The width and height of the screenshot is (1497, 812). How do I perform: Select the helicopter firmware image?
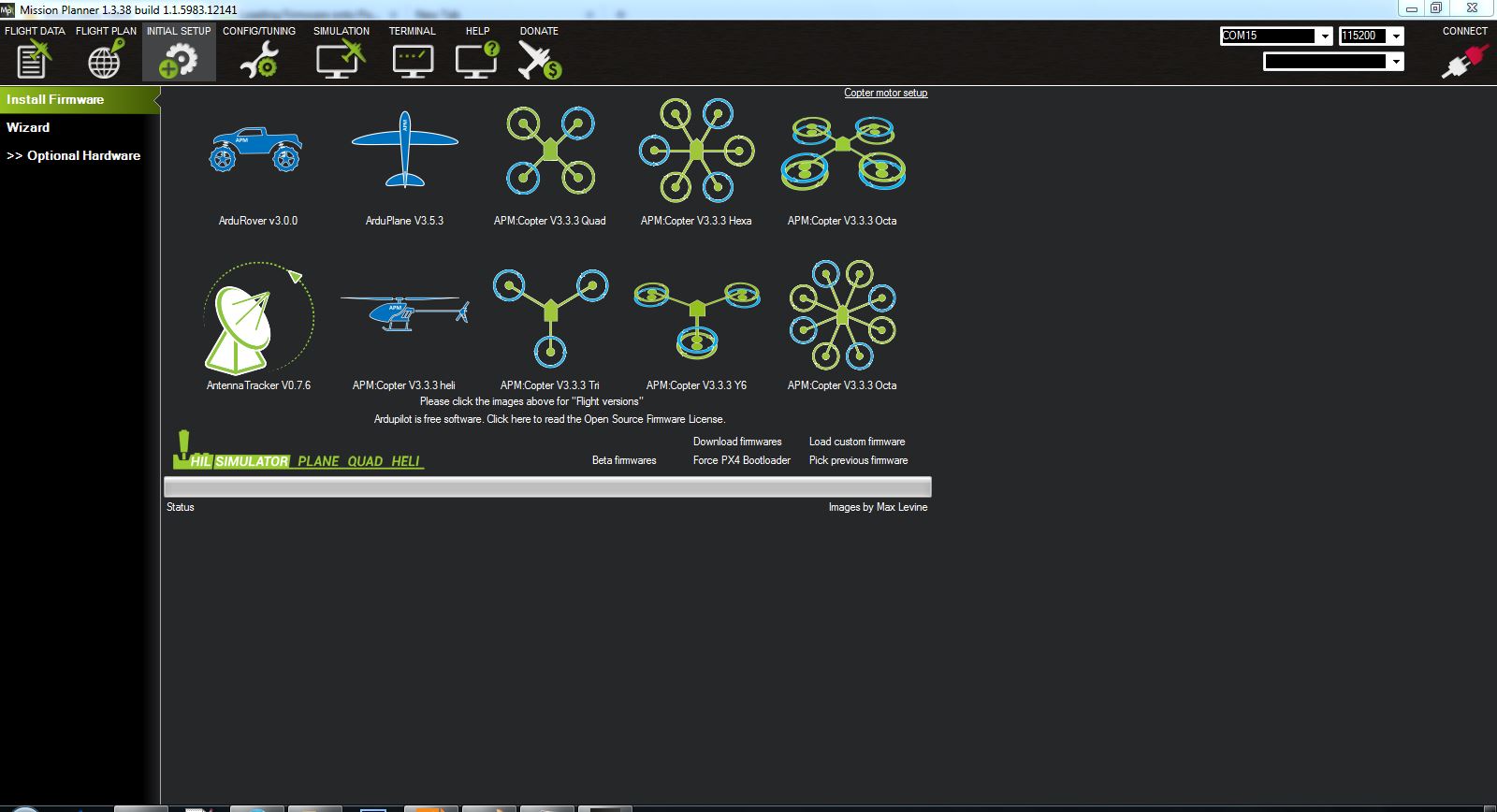click(404, 313)
